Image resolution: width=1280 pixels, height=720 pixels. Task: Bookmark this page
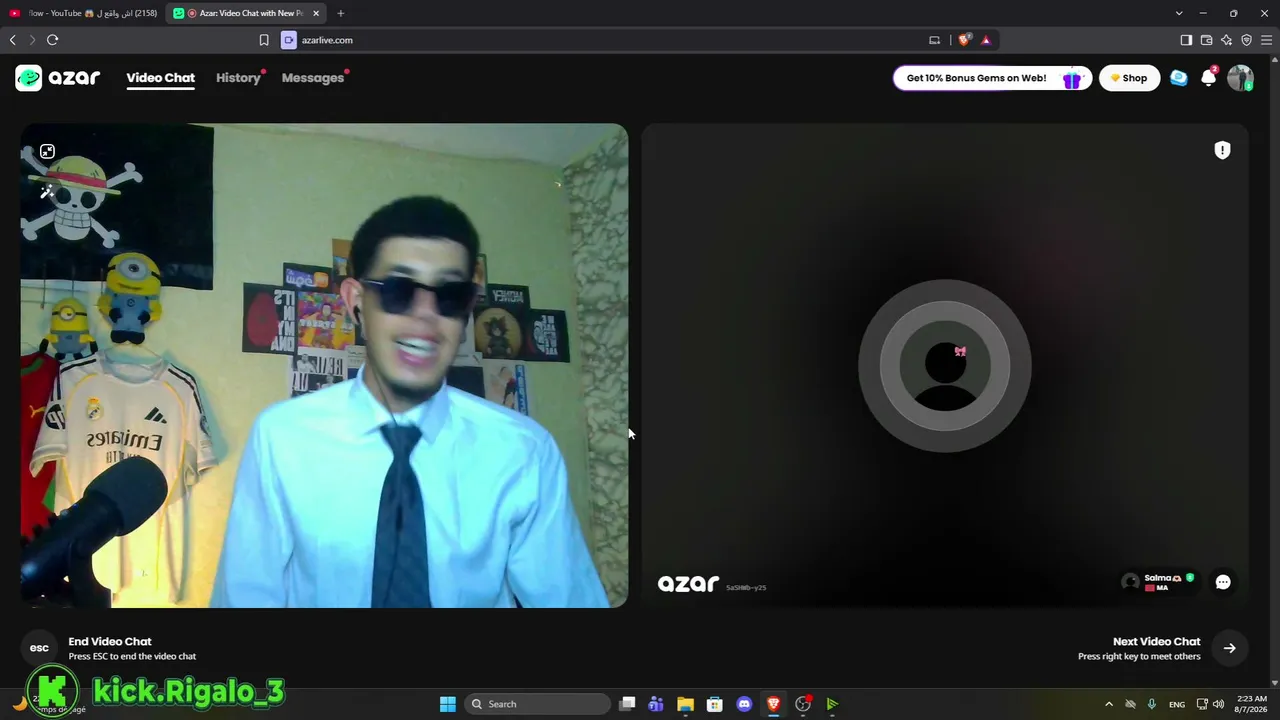(264, 40)
